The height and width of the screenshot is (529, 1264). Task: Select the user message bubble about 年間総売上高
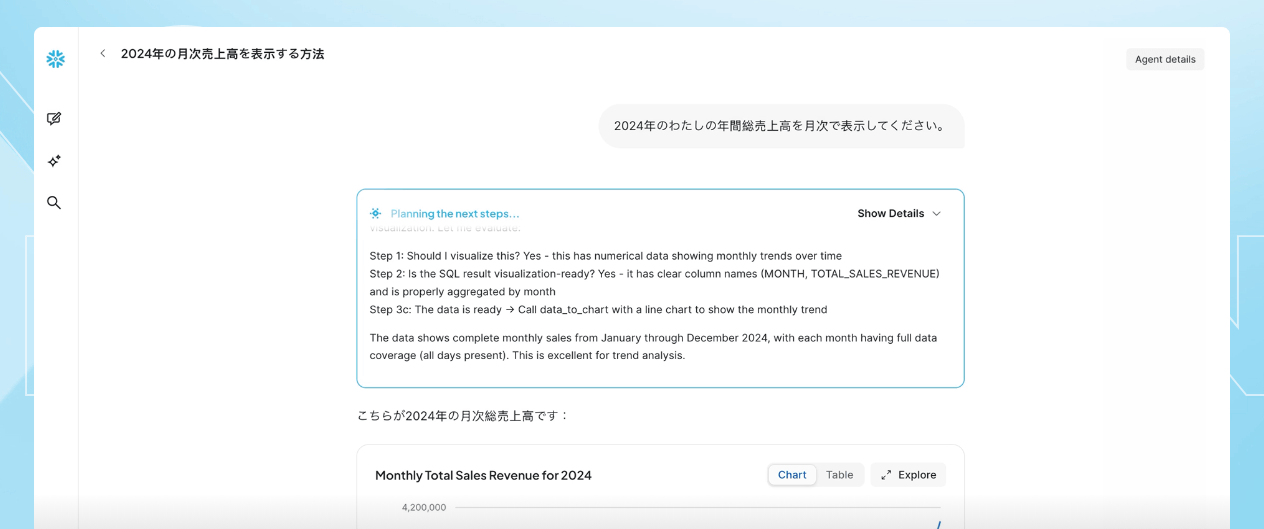point(780,126)
